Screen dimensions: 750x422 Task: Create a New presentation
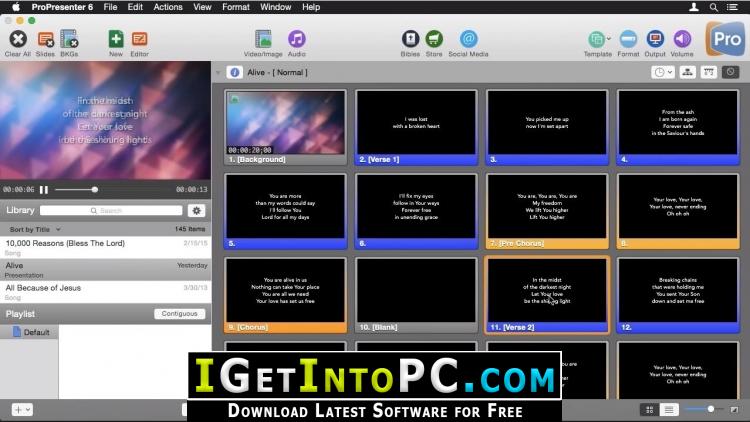pyautogui.click(x=116, y=39)
